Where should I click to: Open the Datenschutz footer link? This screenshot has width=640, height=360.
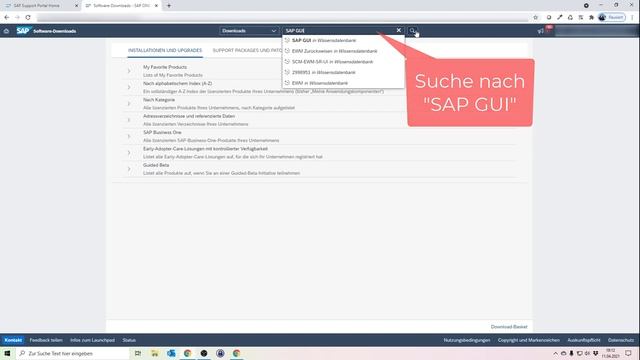tap(621, 340)
